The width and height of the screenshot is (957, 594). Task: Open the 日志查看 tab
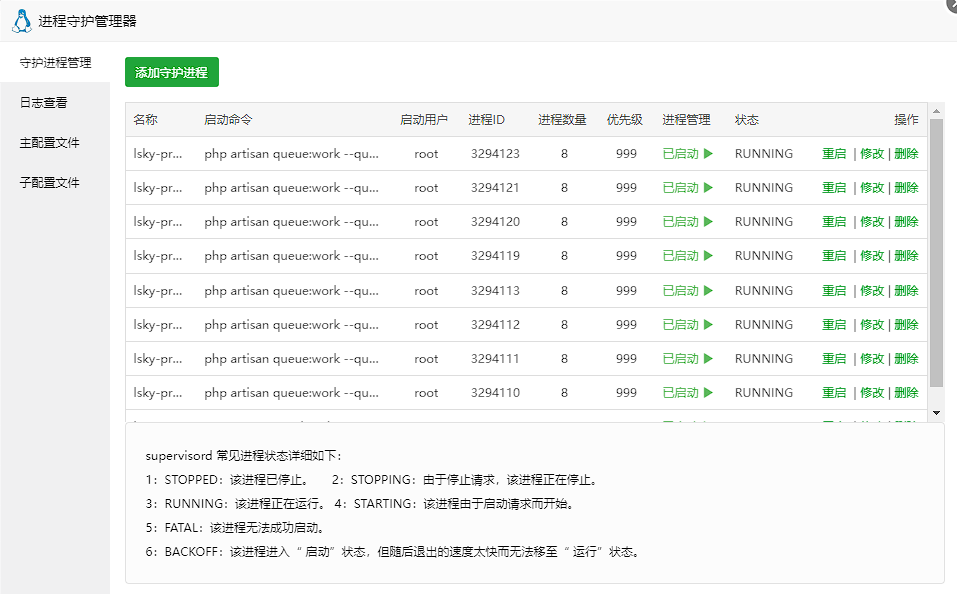(44, 103)
